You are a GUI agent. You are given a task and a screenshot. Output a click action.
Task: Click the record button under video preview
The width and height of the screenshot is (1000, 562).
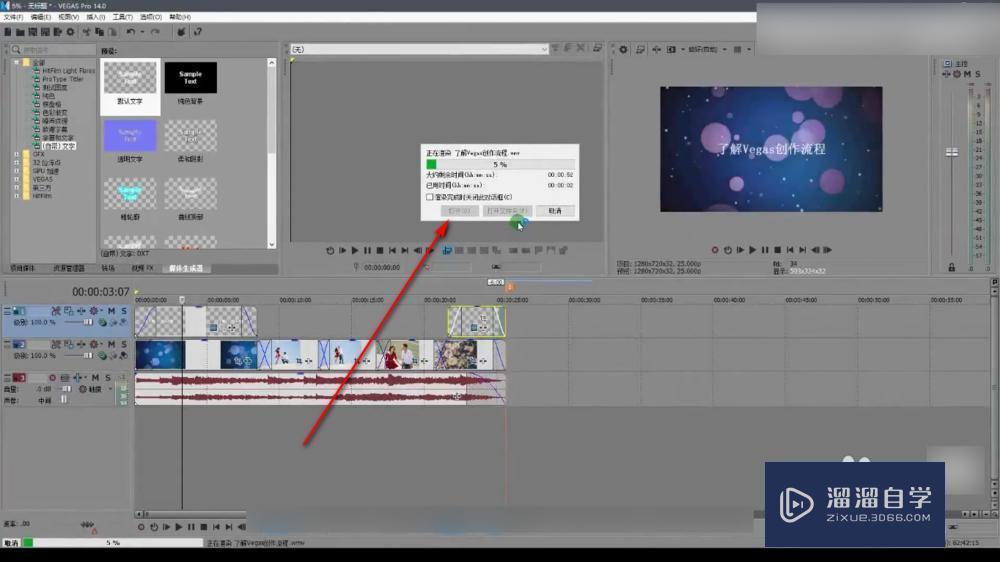715,250
